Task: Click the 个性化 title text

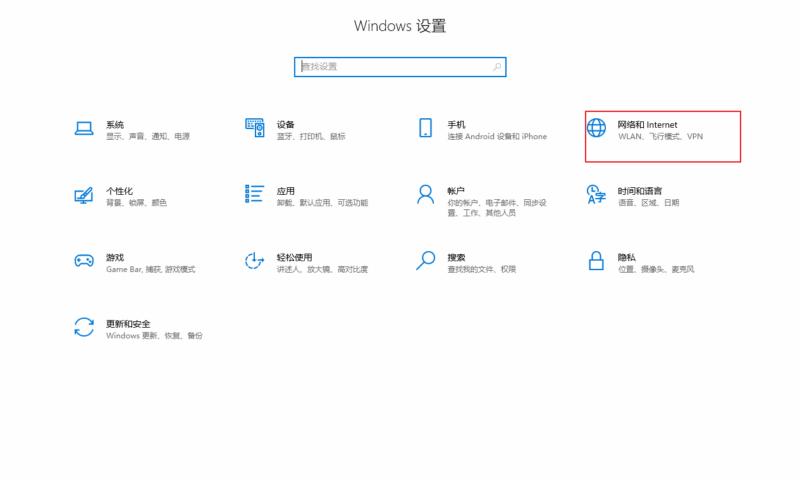Action: coord(119,190)
